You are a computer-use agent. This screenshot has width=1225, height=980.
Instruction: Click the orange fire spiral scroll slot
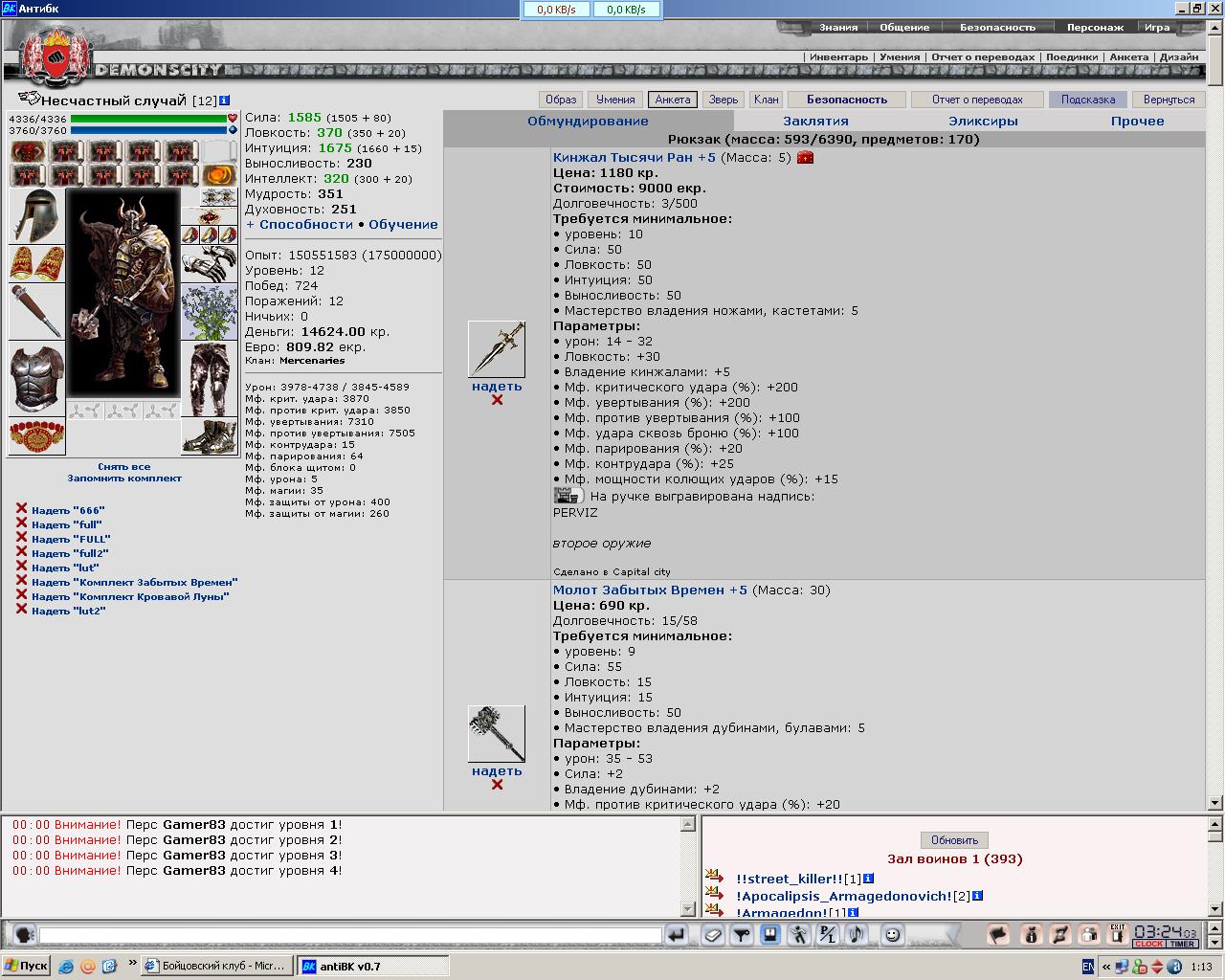tap(220, 175)
